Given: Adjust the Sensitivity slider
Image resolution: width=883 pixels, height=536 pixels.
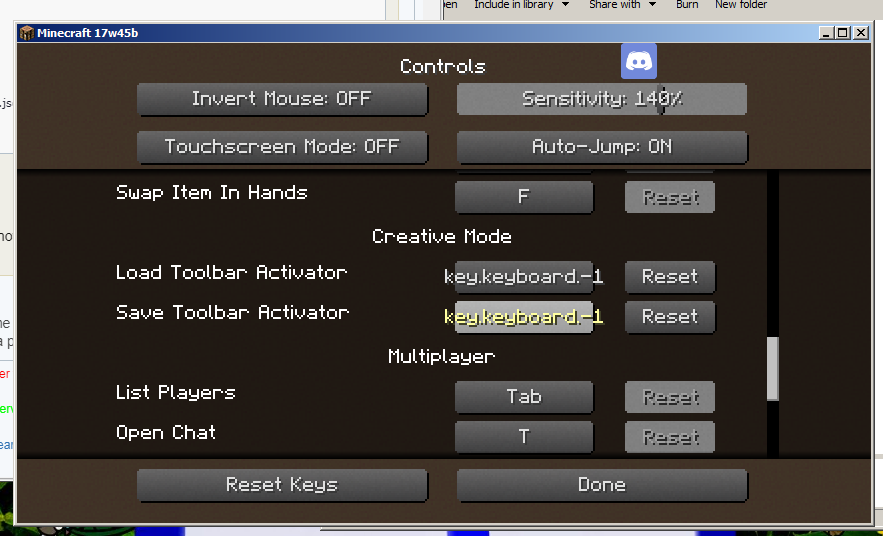Looking at the screenshot, I should click(602, 99).
